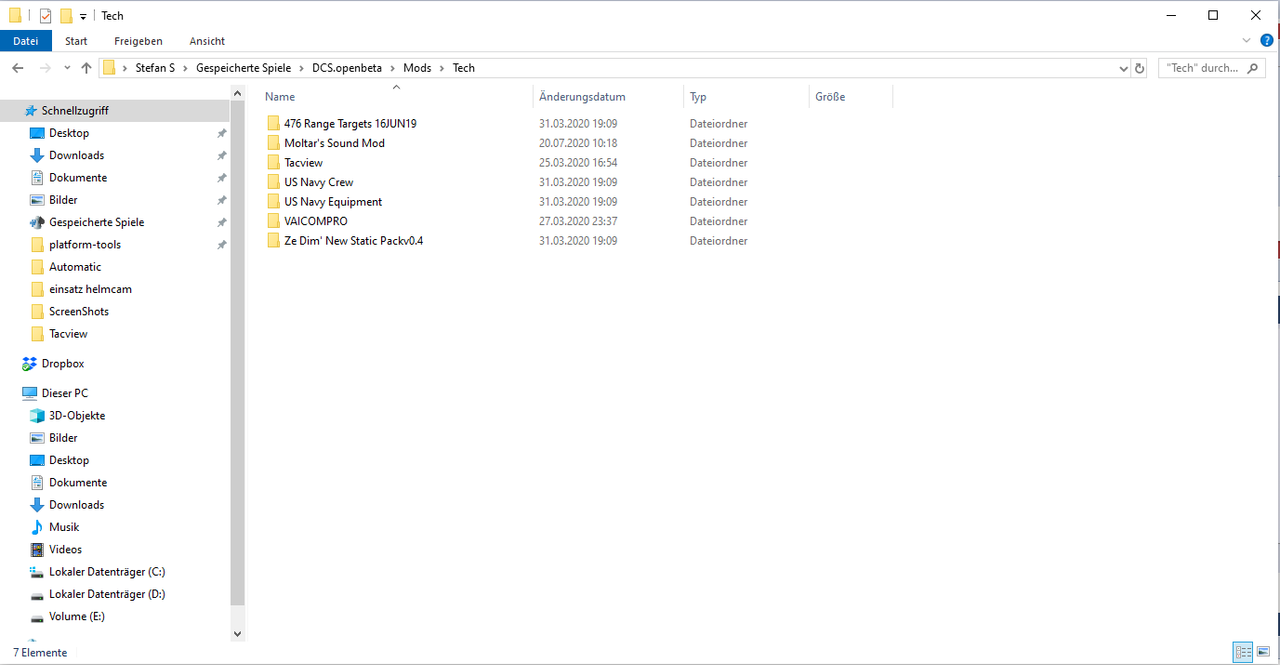Click the Properties quick access toolbar icon

point(45,15)
